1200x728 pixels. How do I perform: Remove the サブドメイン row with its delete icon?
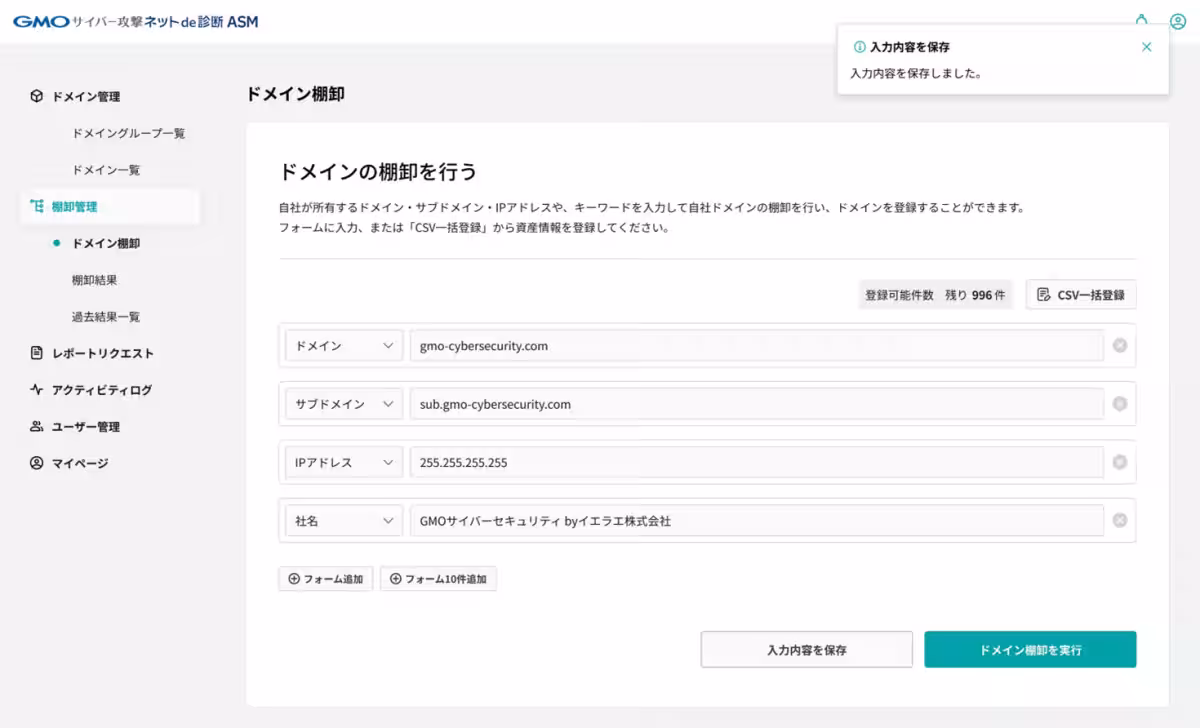click(1120, 404)
